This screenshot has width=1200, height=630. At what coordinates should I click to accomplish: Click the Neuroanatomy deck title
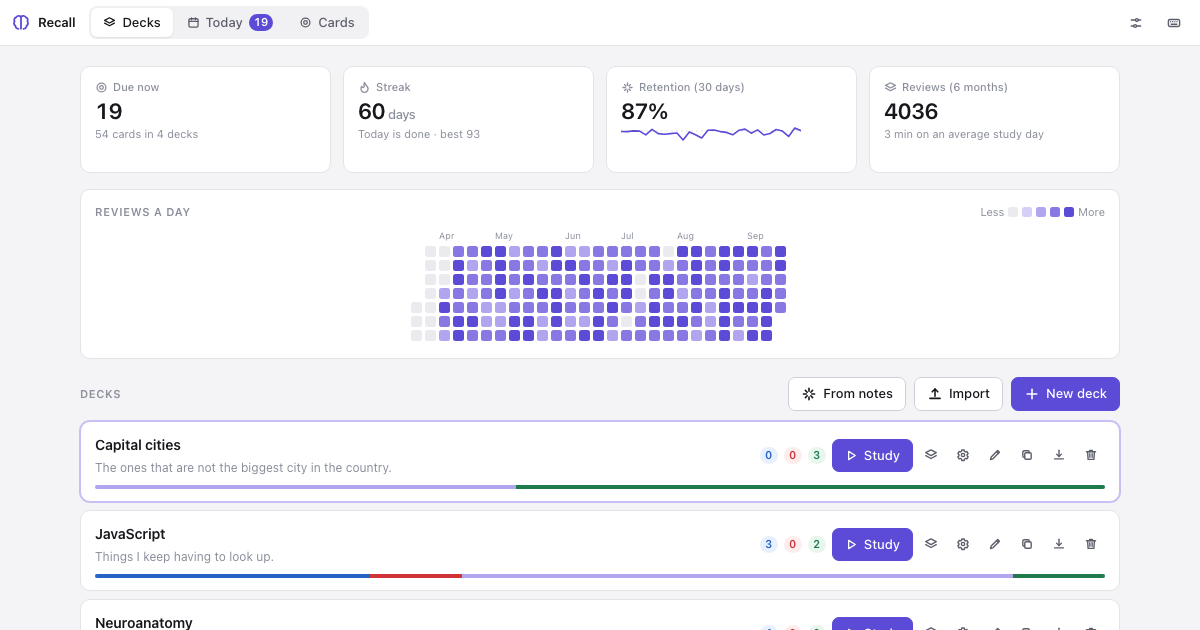[x=144, y=622]
